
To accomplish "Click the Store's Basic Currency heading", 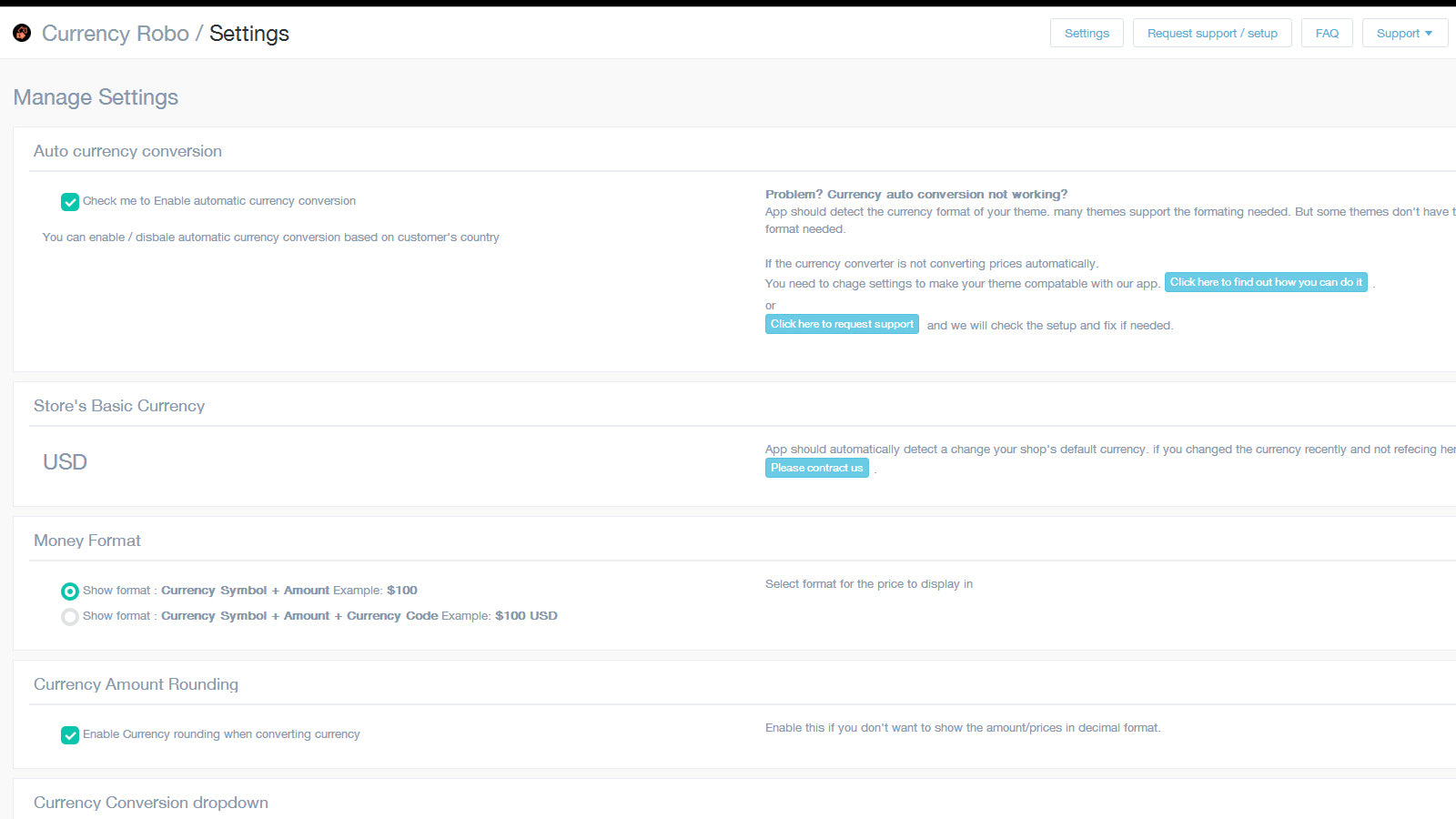I will point(119,406).
